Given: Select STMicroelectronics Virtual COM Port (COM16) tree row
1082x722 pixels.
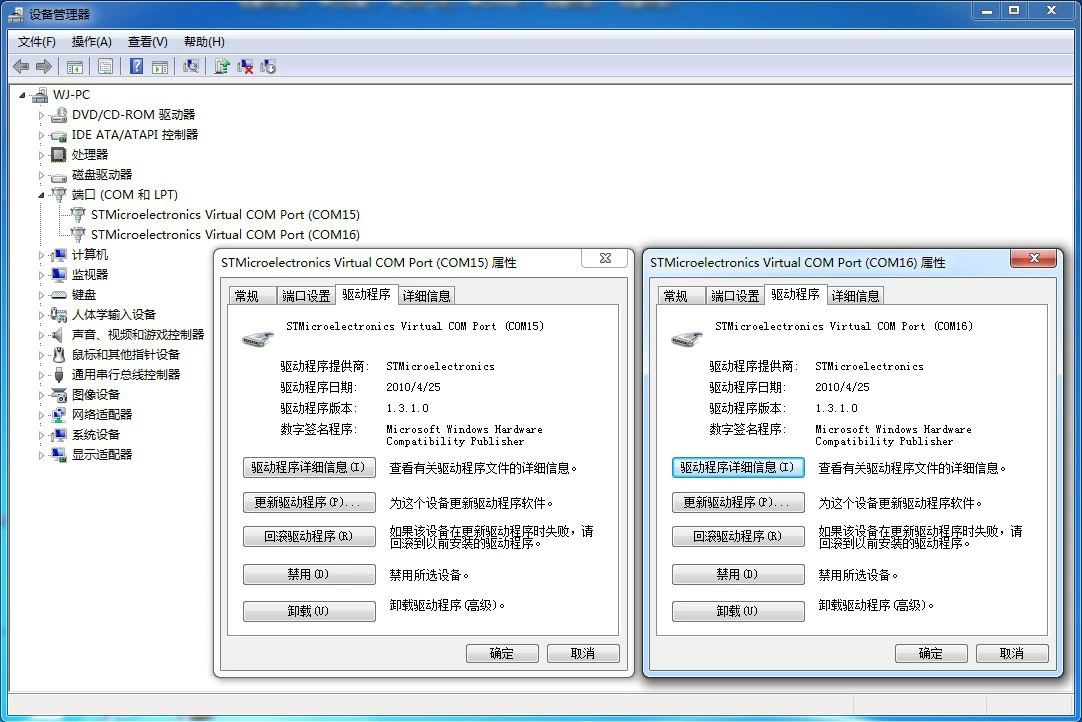Looking at the screenshot, I should [x=225, y=235].
